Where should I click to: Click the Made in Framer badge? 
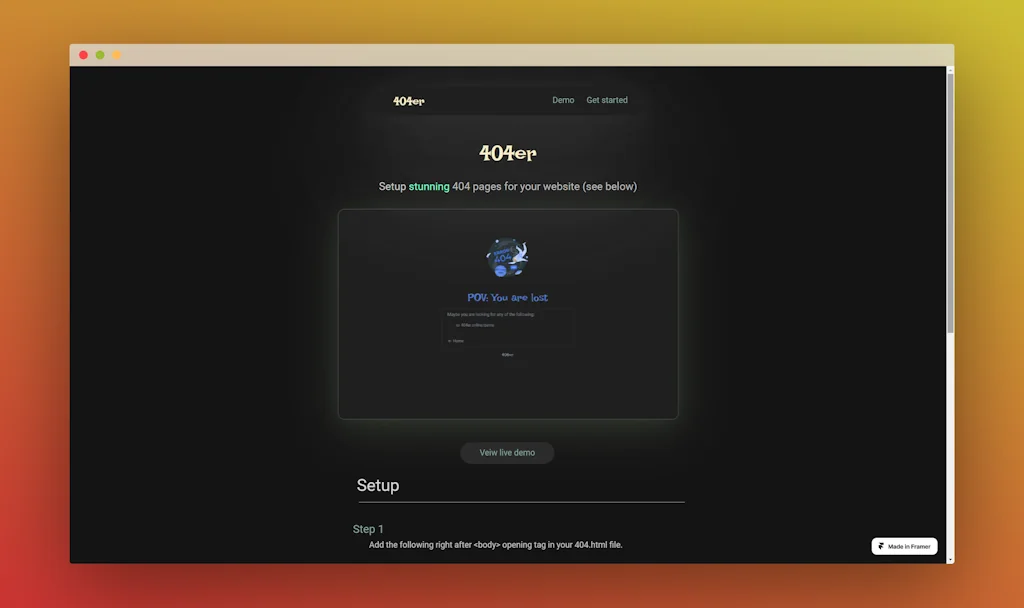pyautogui.click(x=903, y=546)
